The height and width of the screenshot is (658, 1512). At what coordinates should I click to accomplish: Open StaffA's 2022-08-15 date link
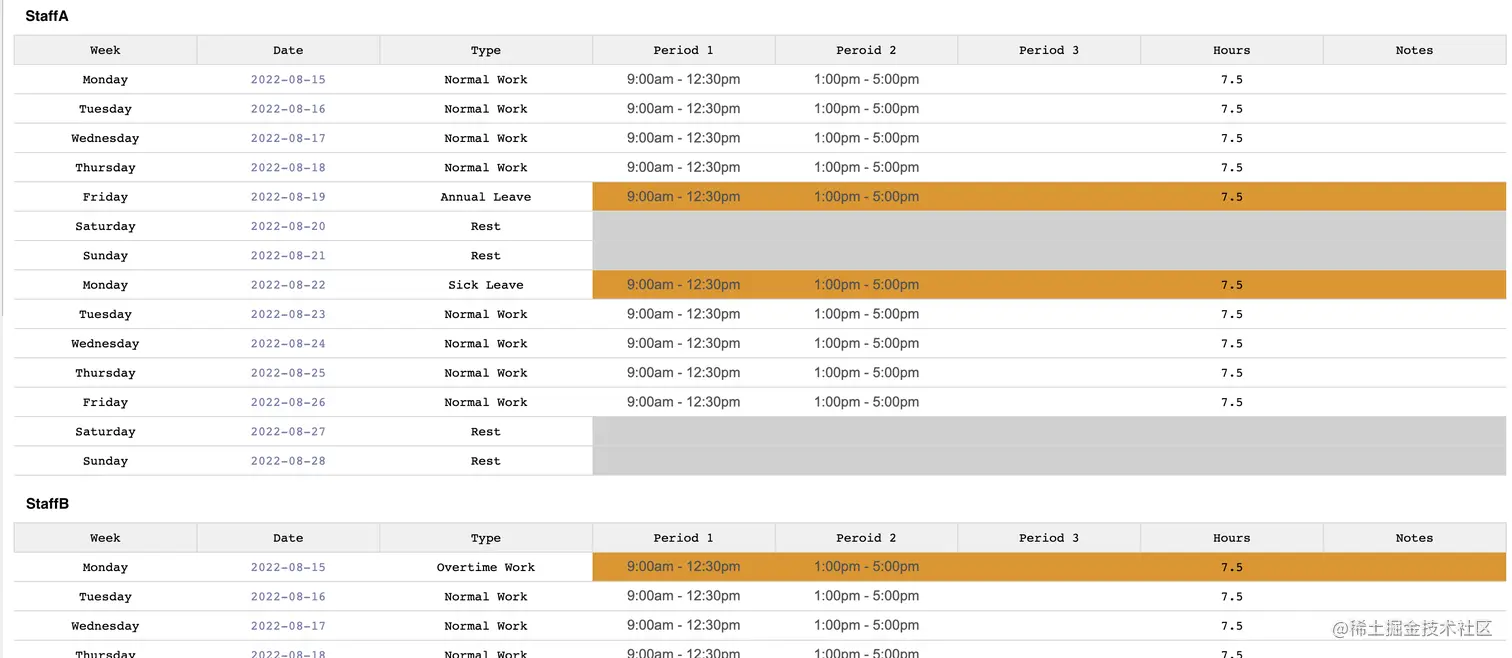[288, 80]
